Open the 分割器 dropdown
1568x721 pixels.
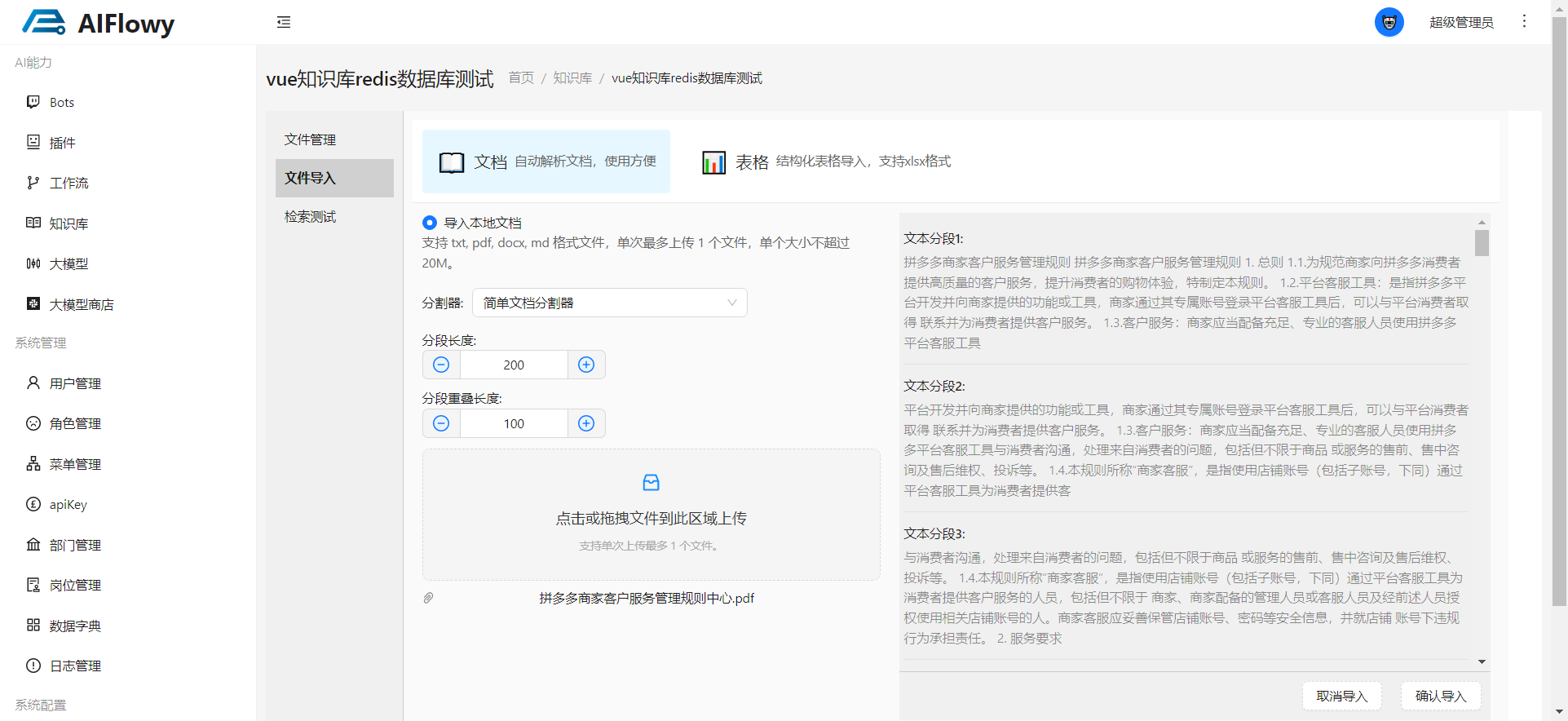coord(610,303)
